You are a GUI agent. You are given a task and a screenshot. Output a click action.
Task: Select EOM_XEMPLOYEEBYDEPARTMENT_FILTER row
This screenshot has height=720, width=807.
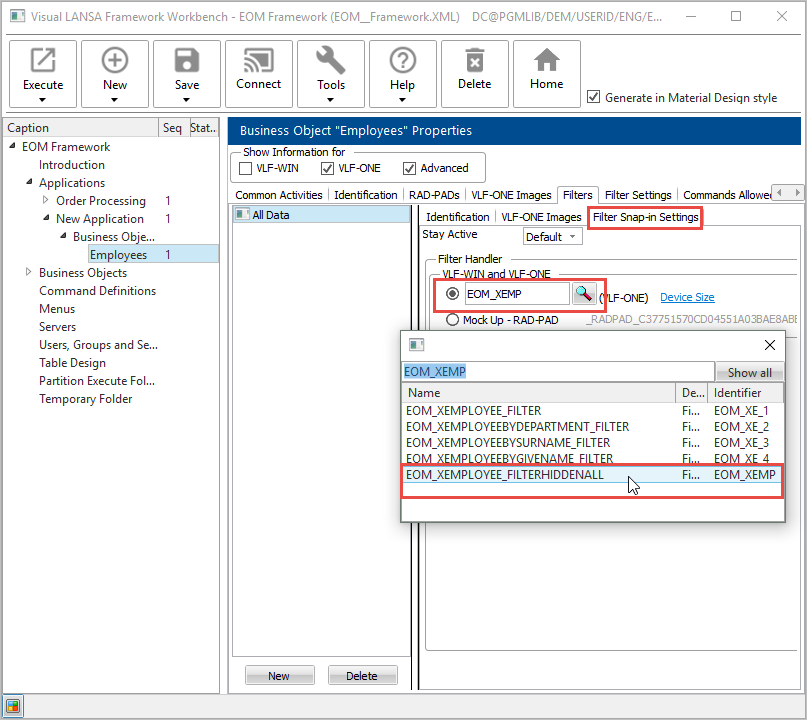click(592, 427)
